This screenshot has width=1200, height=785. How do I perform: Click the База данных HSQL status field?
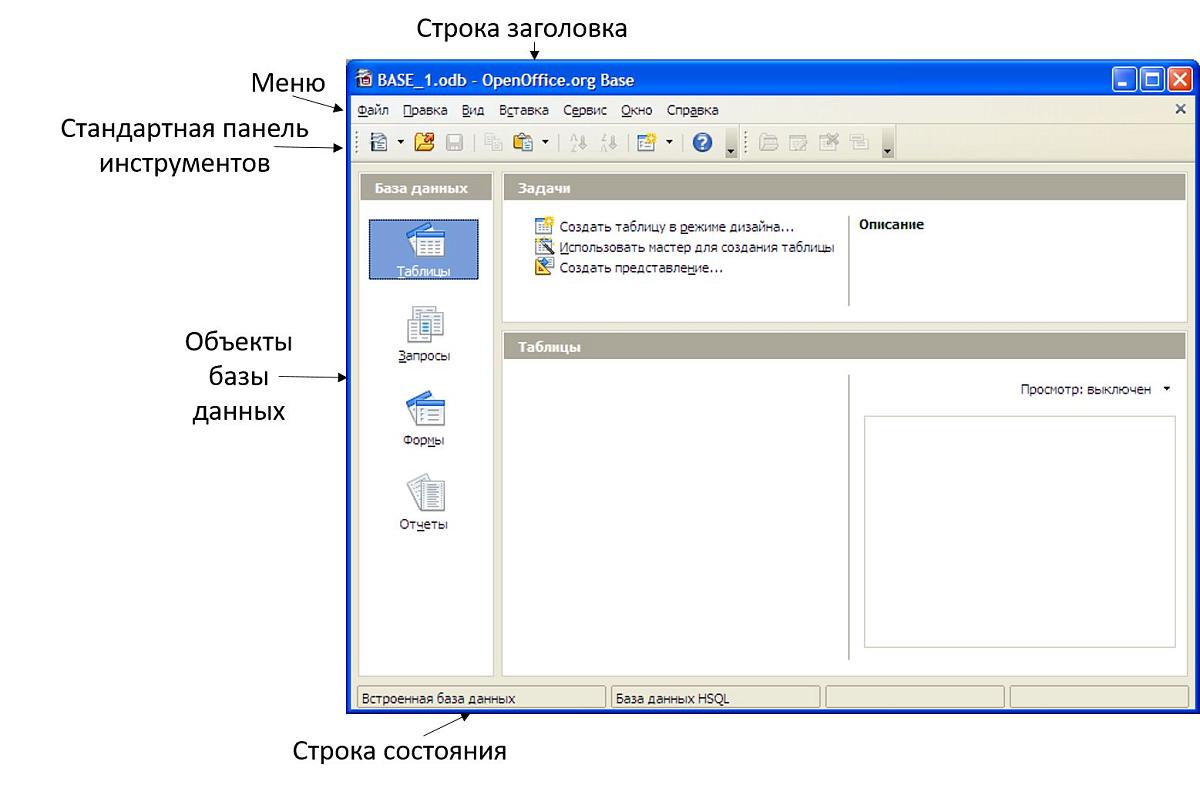click(715, 698)
